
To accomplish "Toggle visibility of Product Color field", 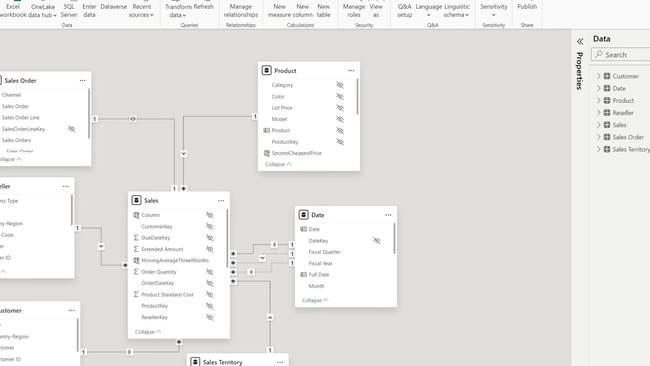I will [340, 96].
